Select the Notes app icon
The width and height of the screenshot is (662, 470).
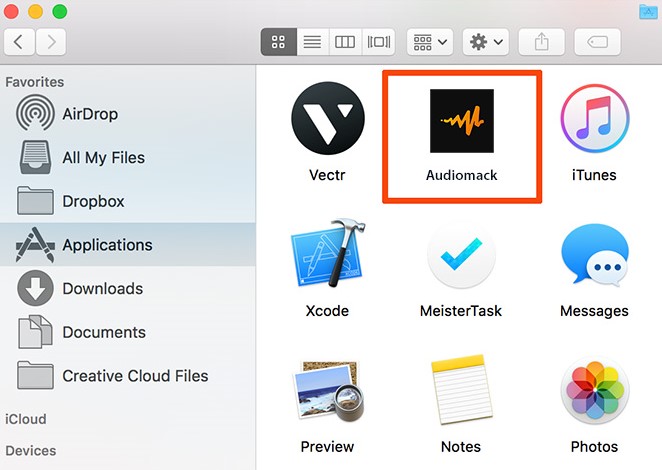461,389
